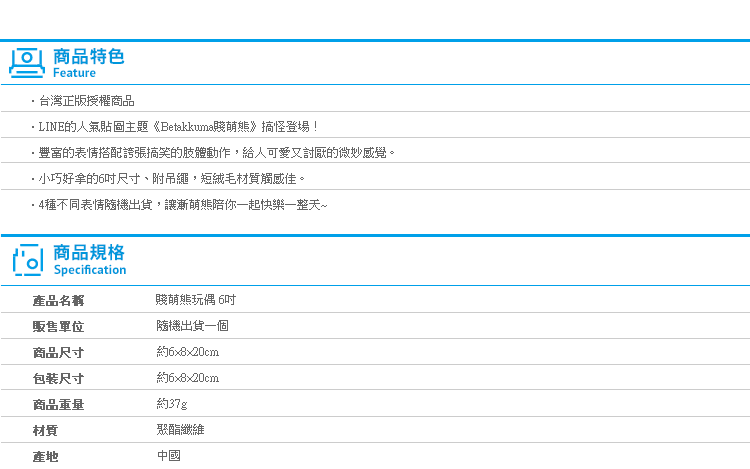This screenshot has width=750, height=469.
Task: Click the 商品重量 row label
Action: coord(58,405)
